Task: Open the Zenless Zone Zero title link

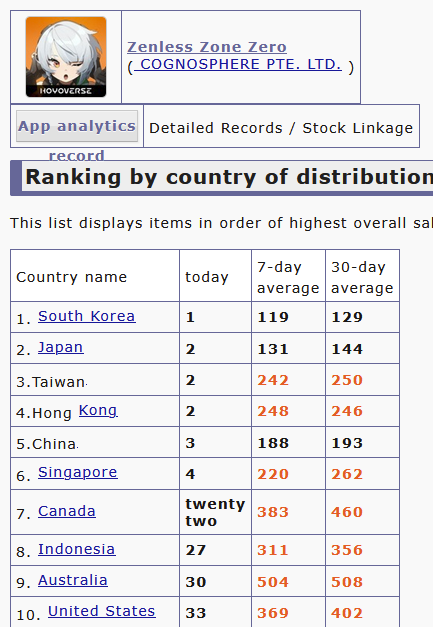Action: pyautogui.click(x=207, y=47)
